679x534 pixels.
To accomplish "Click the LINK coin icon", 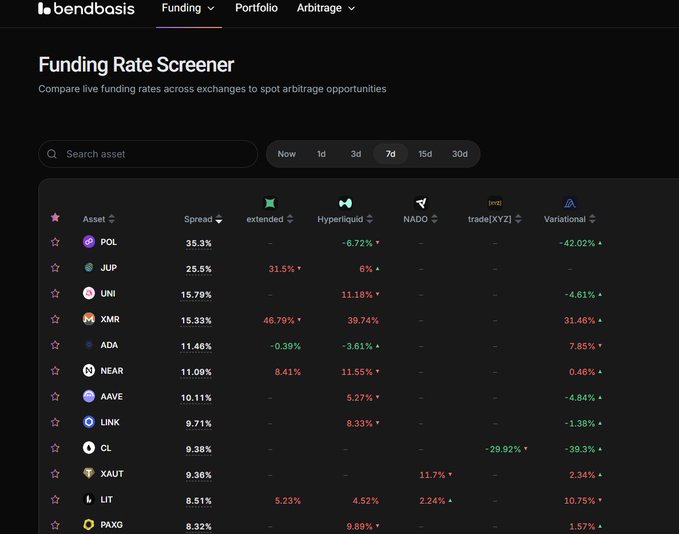I will tap(89, 422).
